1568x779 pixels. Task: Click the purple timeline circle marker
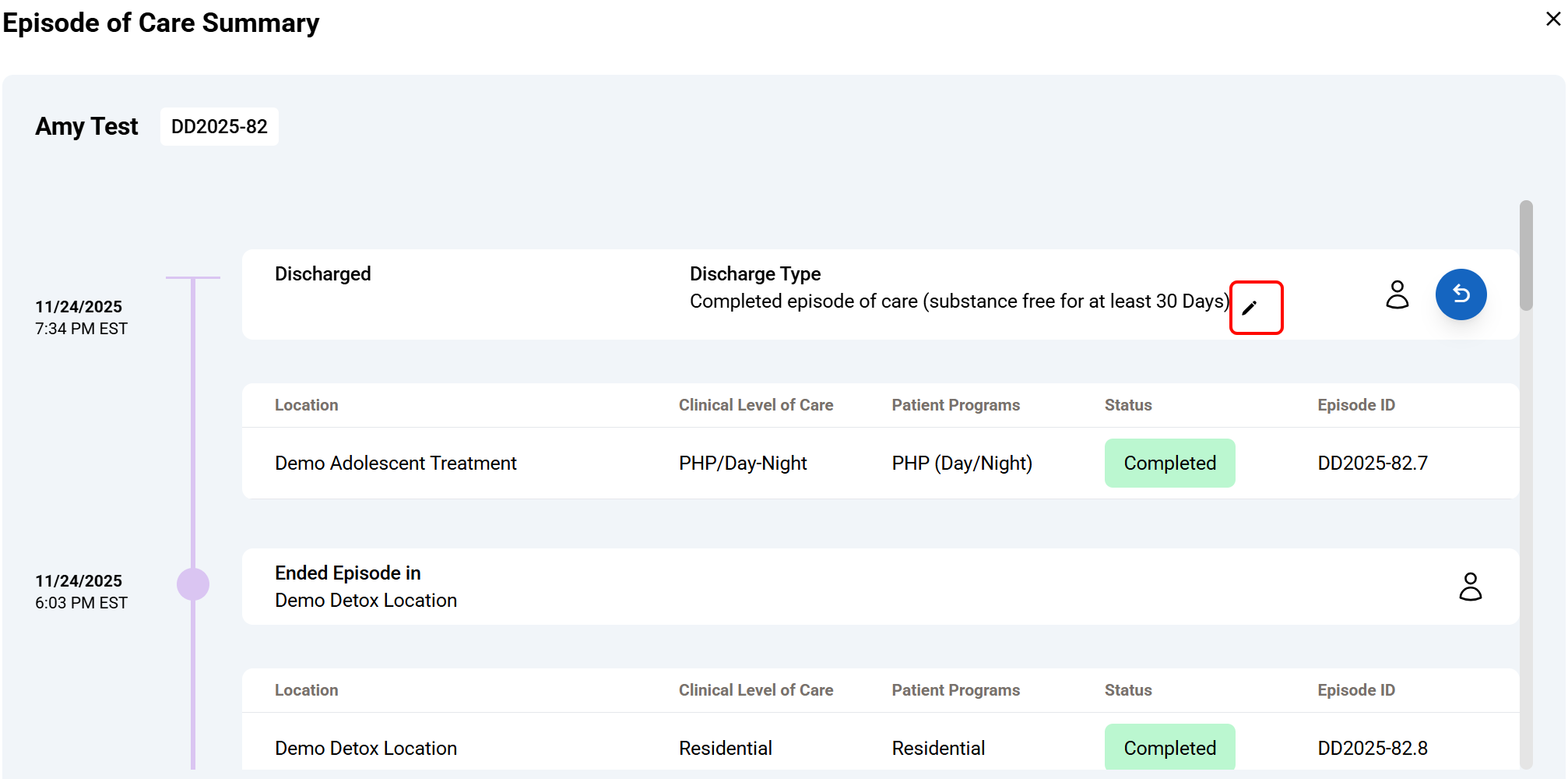[193, 584]
